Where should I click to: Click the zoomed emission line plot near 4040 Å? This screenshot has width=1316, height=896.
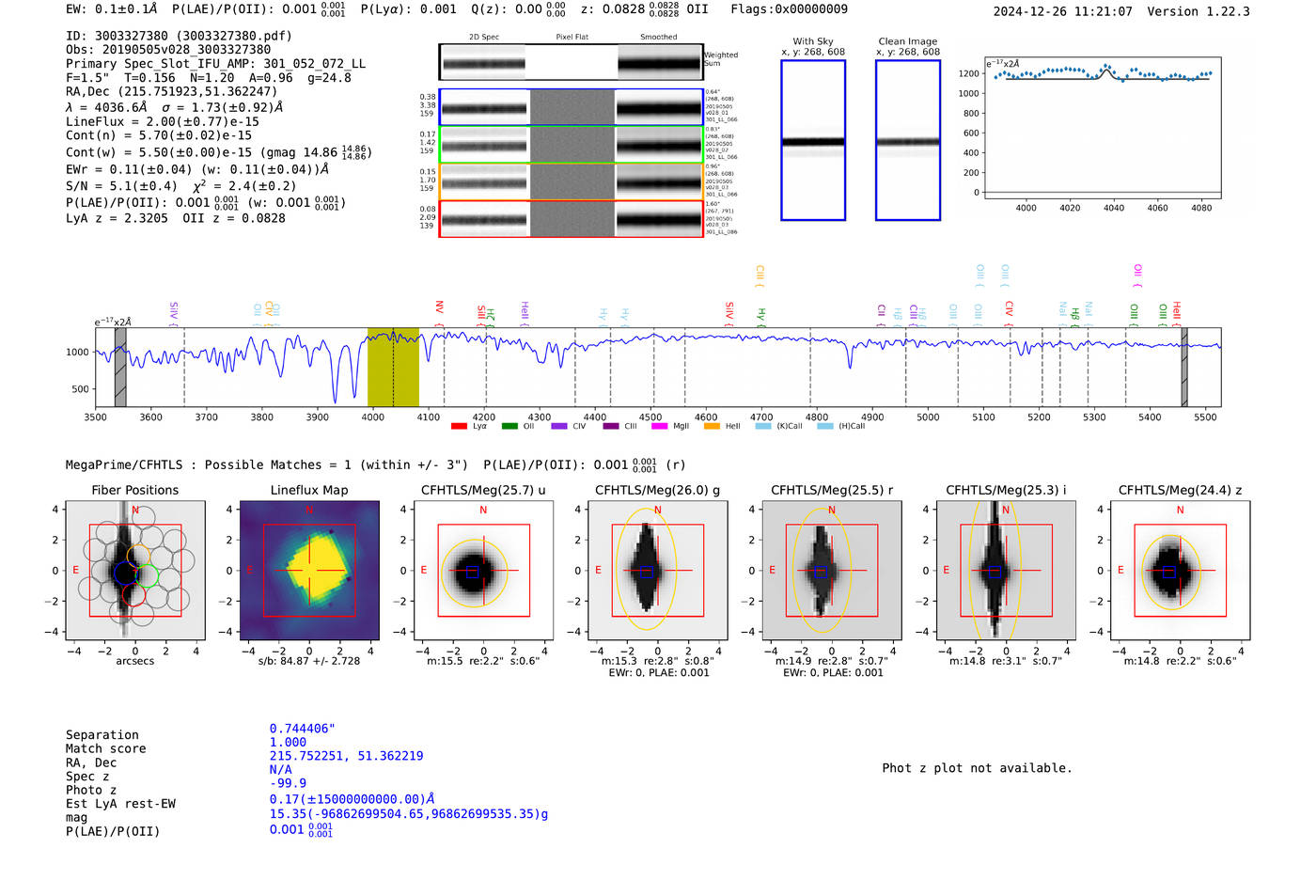tap(1103, 128)
